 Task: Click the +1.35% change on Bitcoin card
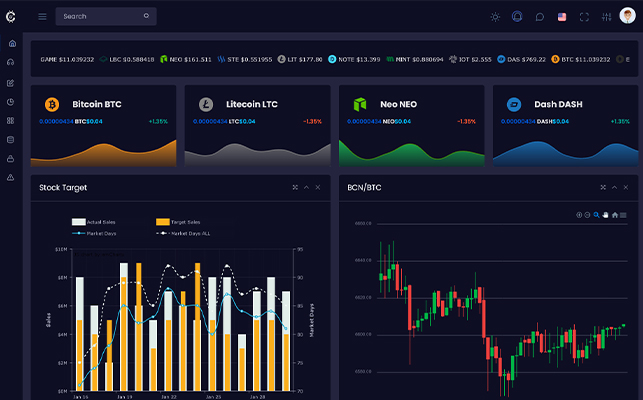coord(158,121)
